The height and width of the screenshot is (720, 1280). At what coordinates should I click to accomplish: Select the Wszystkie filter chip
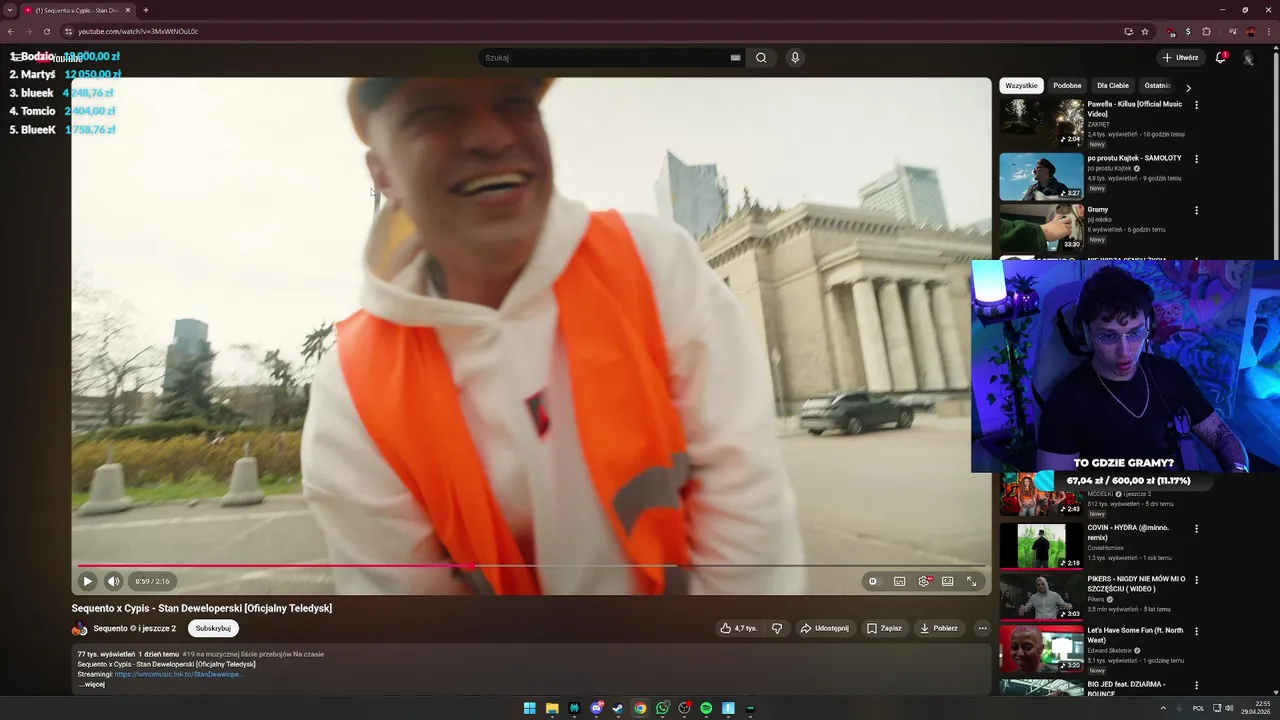[1021, 86]
